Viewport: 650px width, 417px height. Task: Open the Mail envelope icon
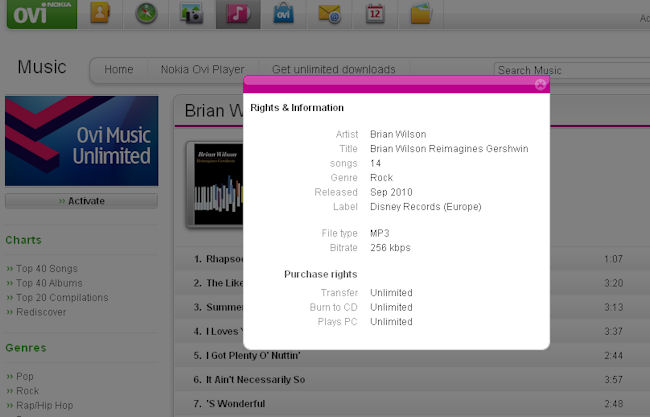[330, 14]
